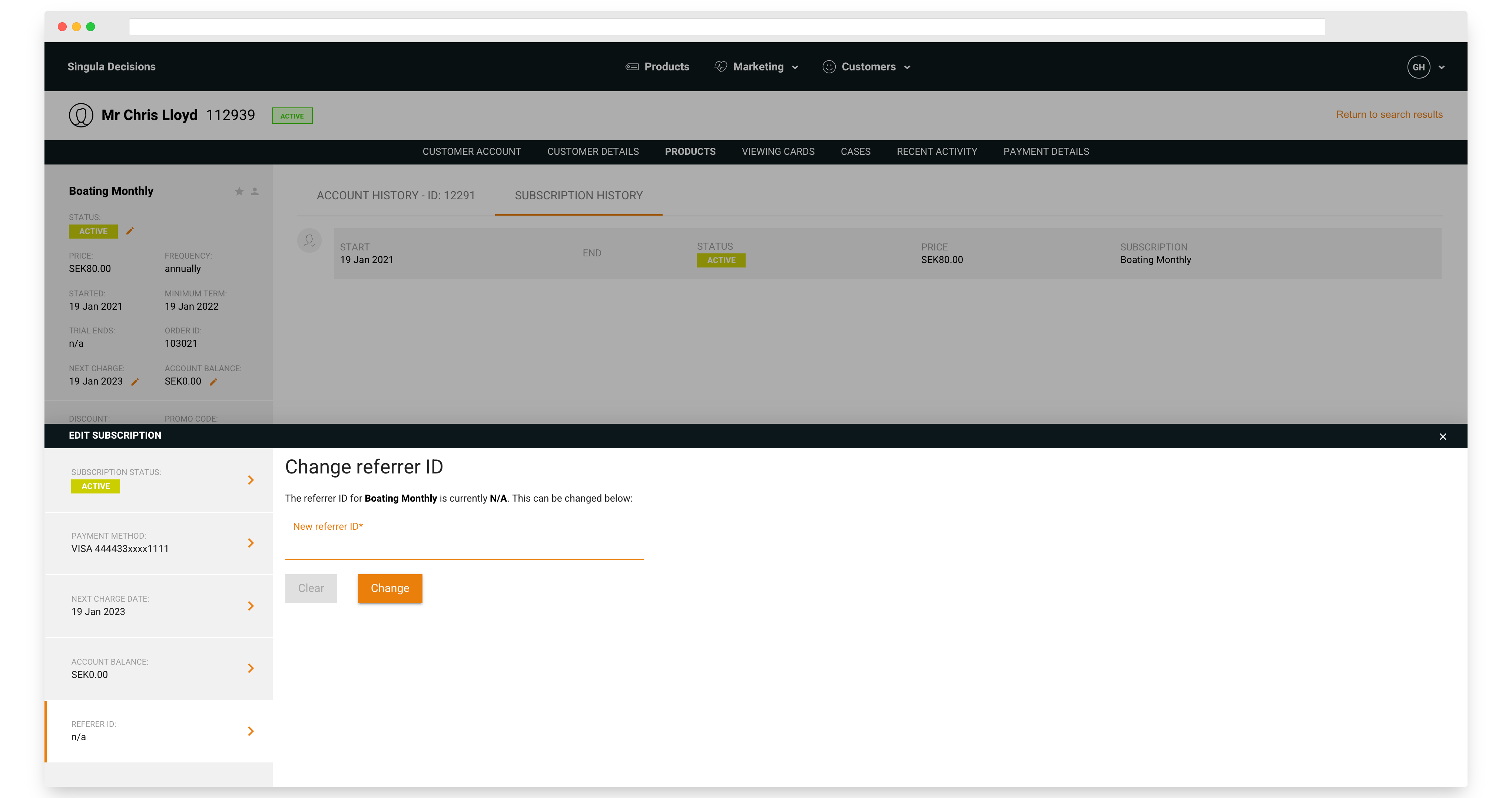
Task: Click Return to search results link
Action: pos(1389,114)
